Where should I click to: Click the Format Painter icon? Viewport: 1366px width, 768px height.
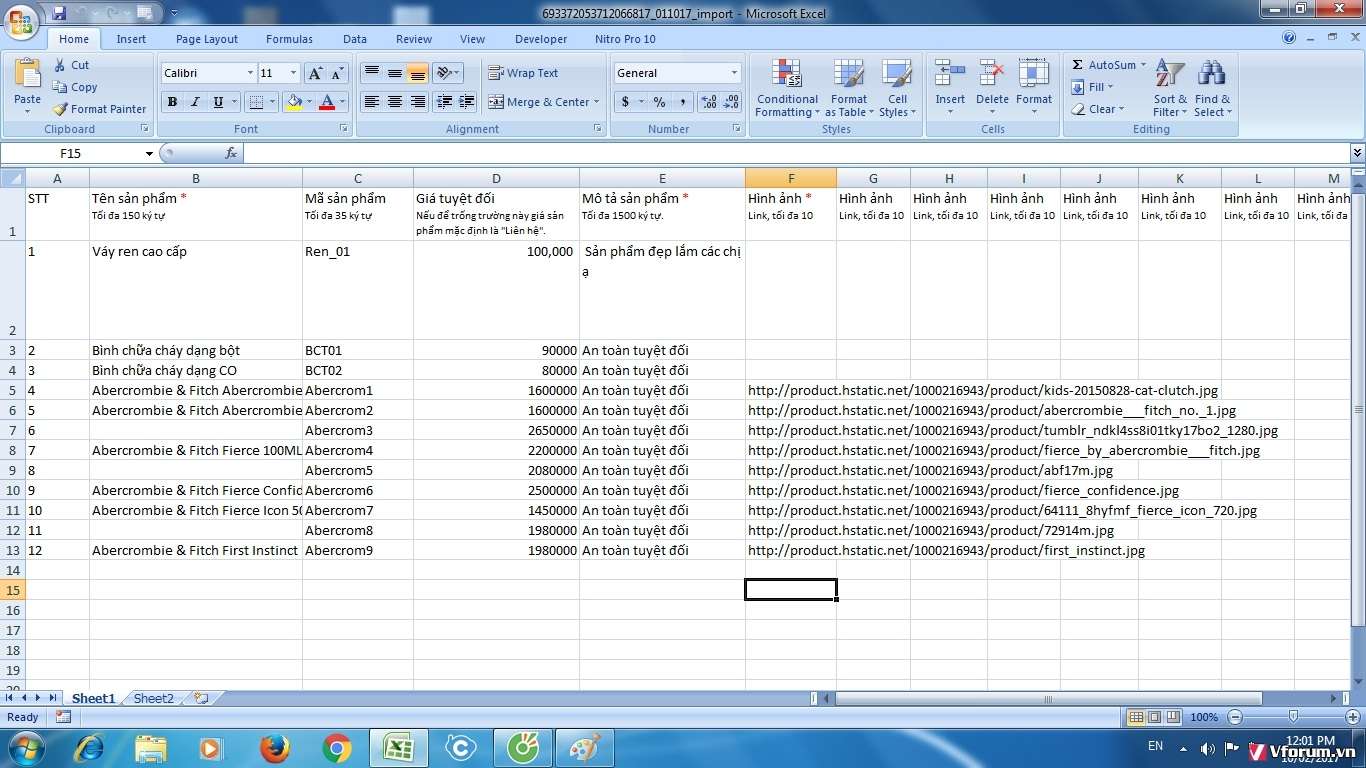(61, 109)
